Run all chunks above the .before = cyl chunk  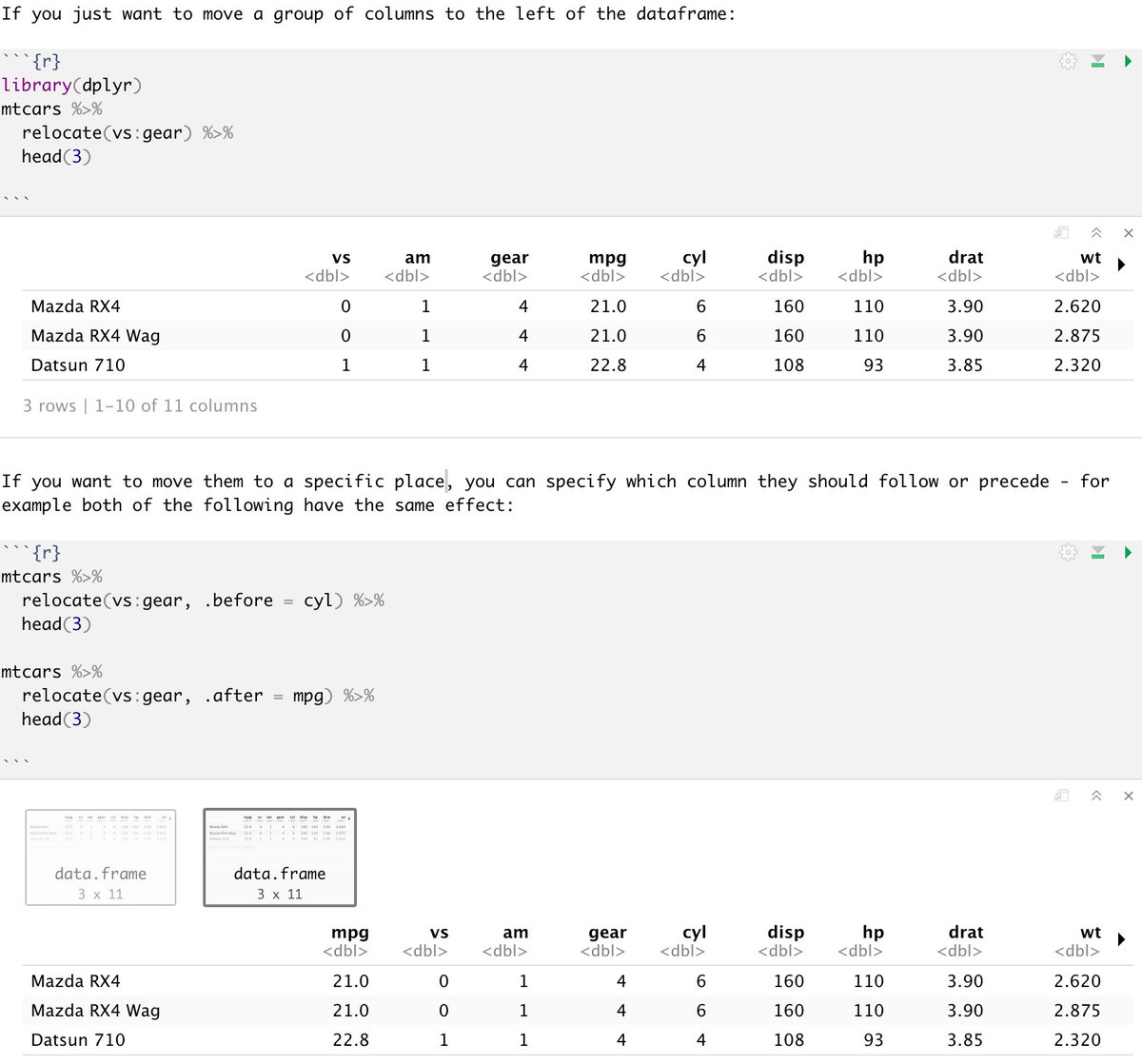click(x=1097, y=552)
